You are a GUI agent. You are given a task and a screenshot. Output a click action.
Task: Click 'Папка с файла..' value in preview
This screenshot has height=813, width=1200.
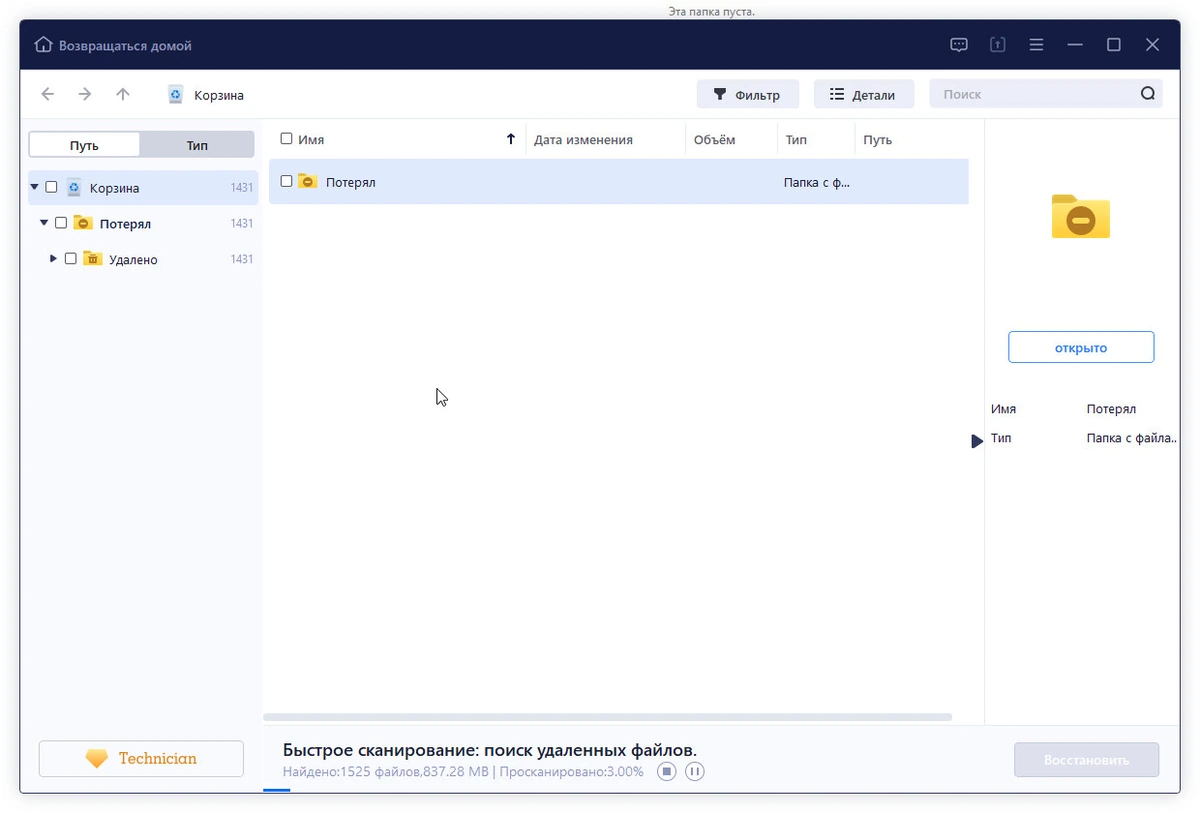tap(1132, 438)
